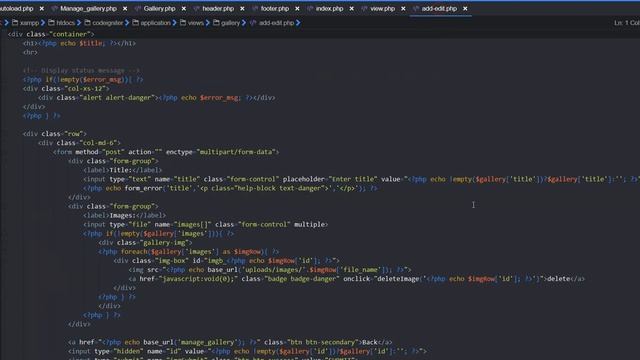This screenshot has width=640, height=360.
Task: Click the '<h1><?php echo $title; ?></h1>' line
Action: [80, 43]
